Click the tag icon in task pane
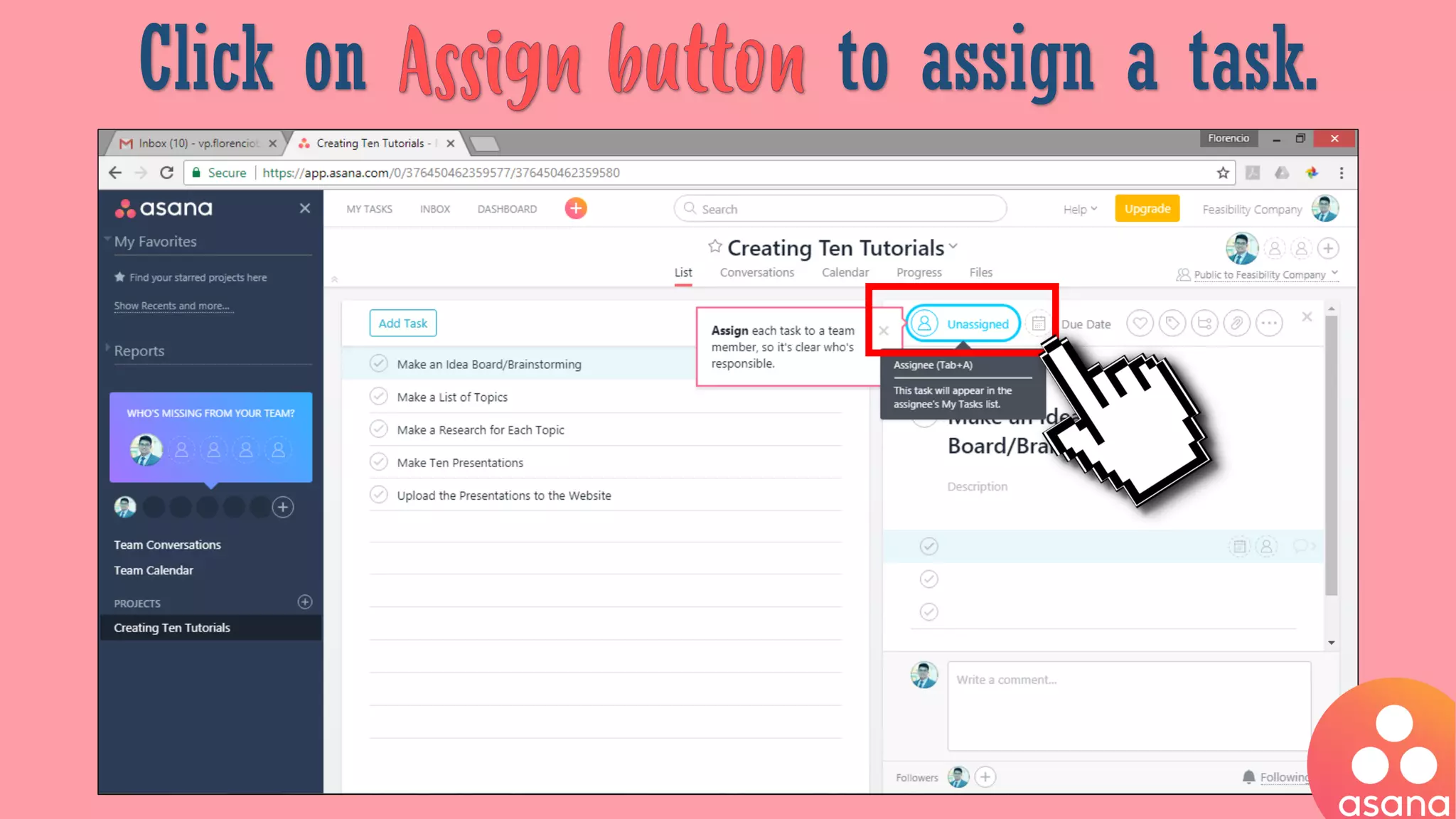1456x819 pixels. [1172, 323]
